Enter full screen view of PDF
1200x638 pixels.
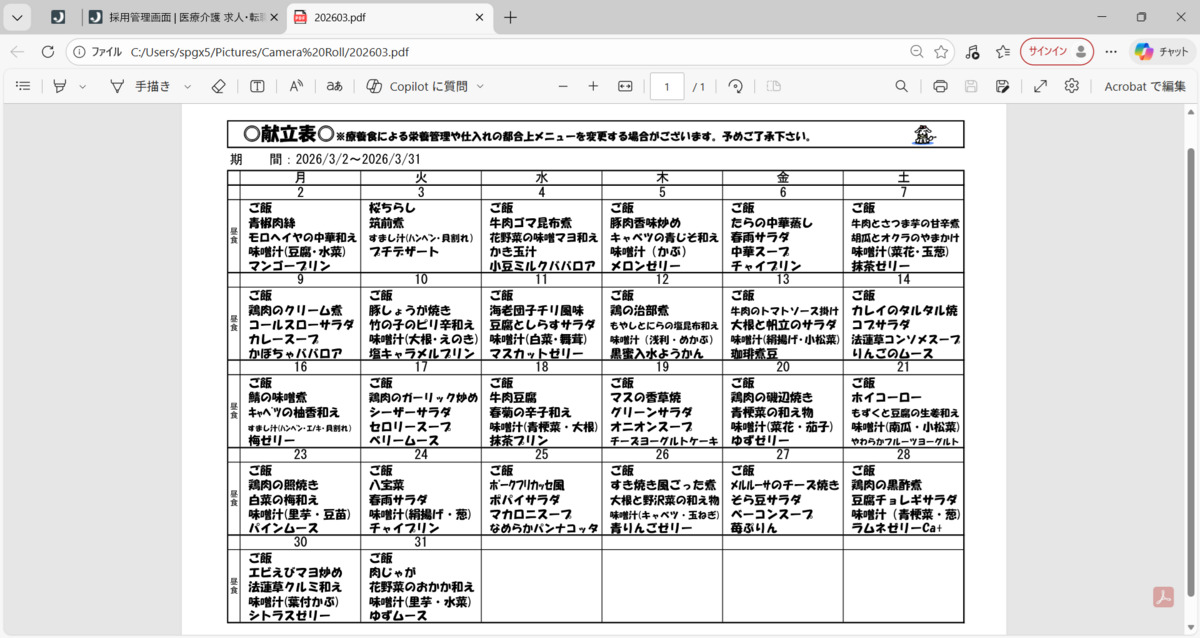click(x=1040, y=87)
